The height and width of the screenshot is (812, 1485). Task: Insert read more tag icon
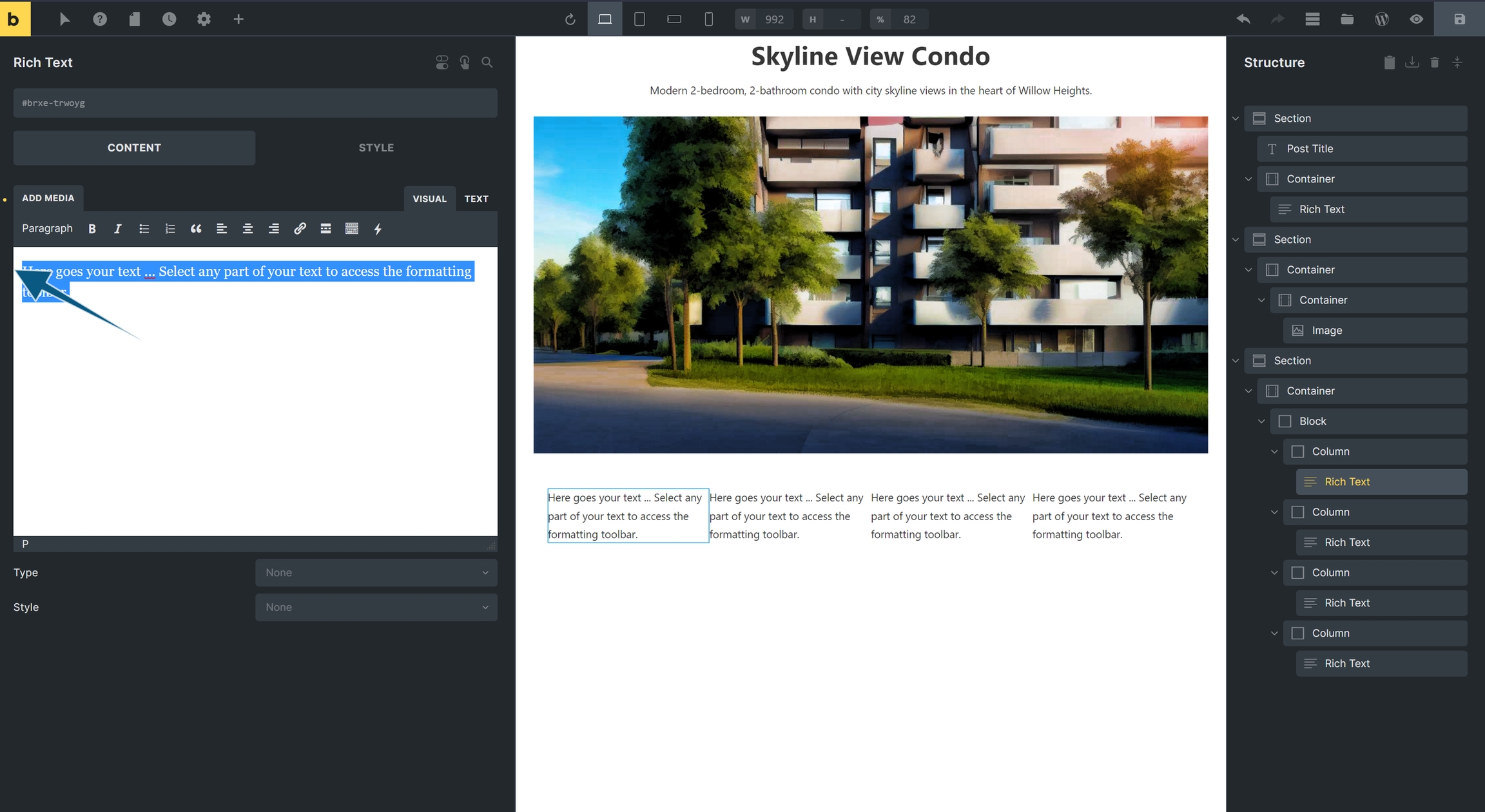(325, 229)
